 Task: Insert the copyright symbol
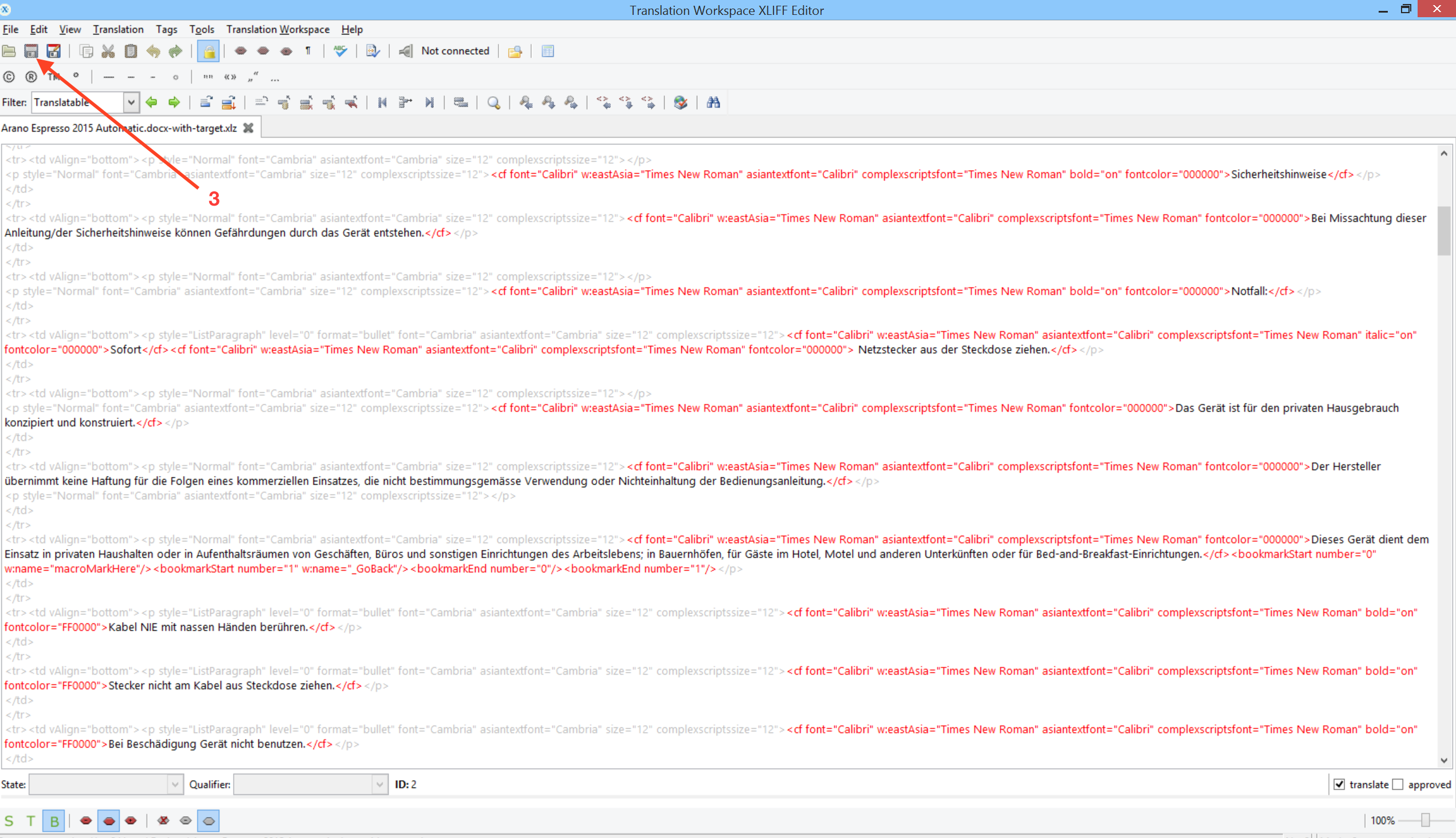(x=9, y=77)
